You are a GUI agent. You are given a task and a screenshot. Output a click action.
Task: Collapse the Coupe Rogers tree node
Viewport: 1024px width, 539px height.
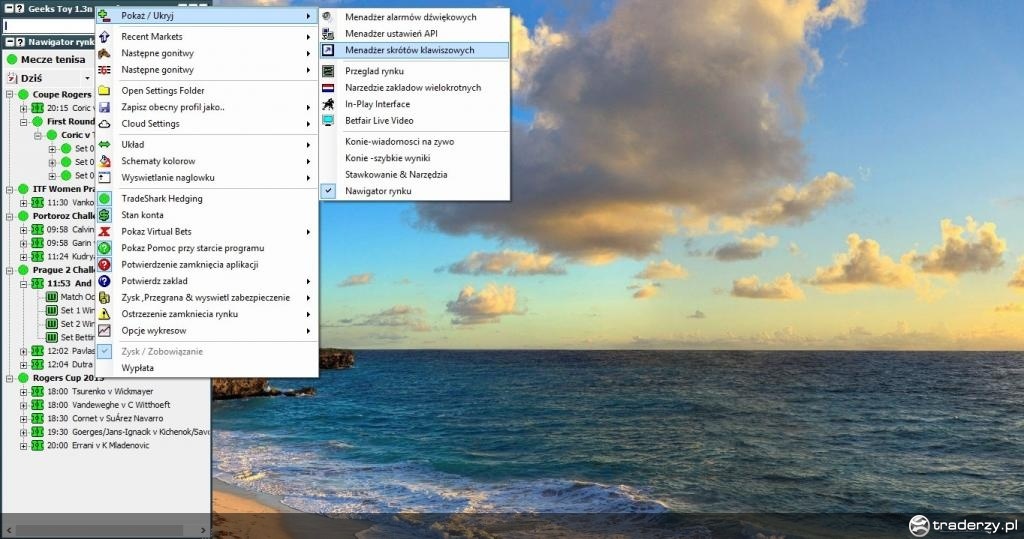[x=10, y=94]
